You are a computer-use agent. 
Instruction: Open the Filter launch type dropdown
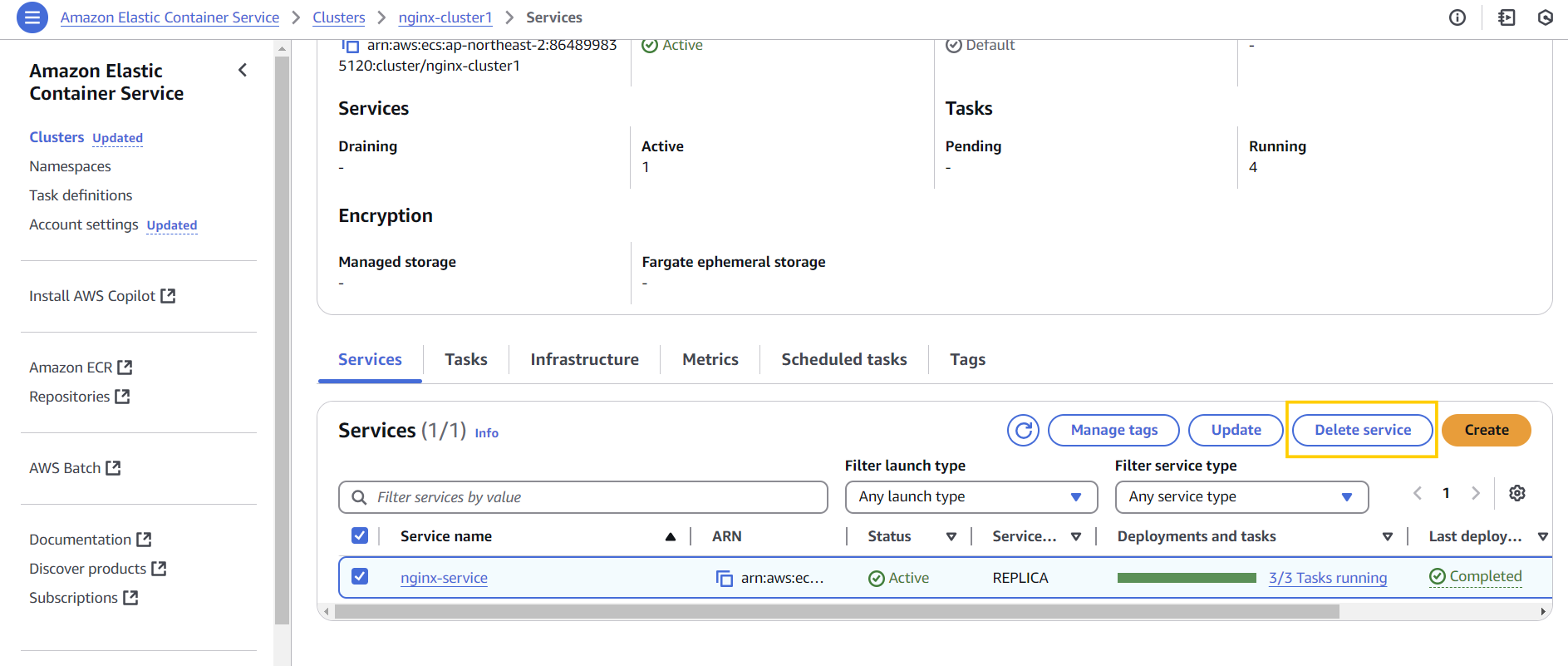971,497
